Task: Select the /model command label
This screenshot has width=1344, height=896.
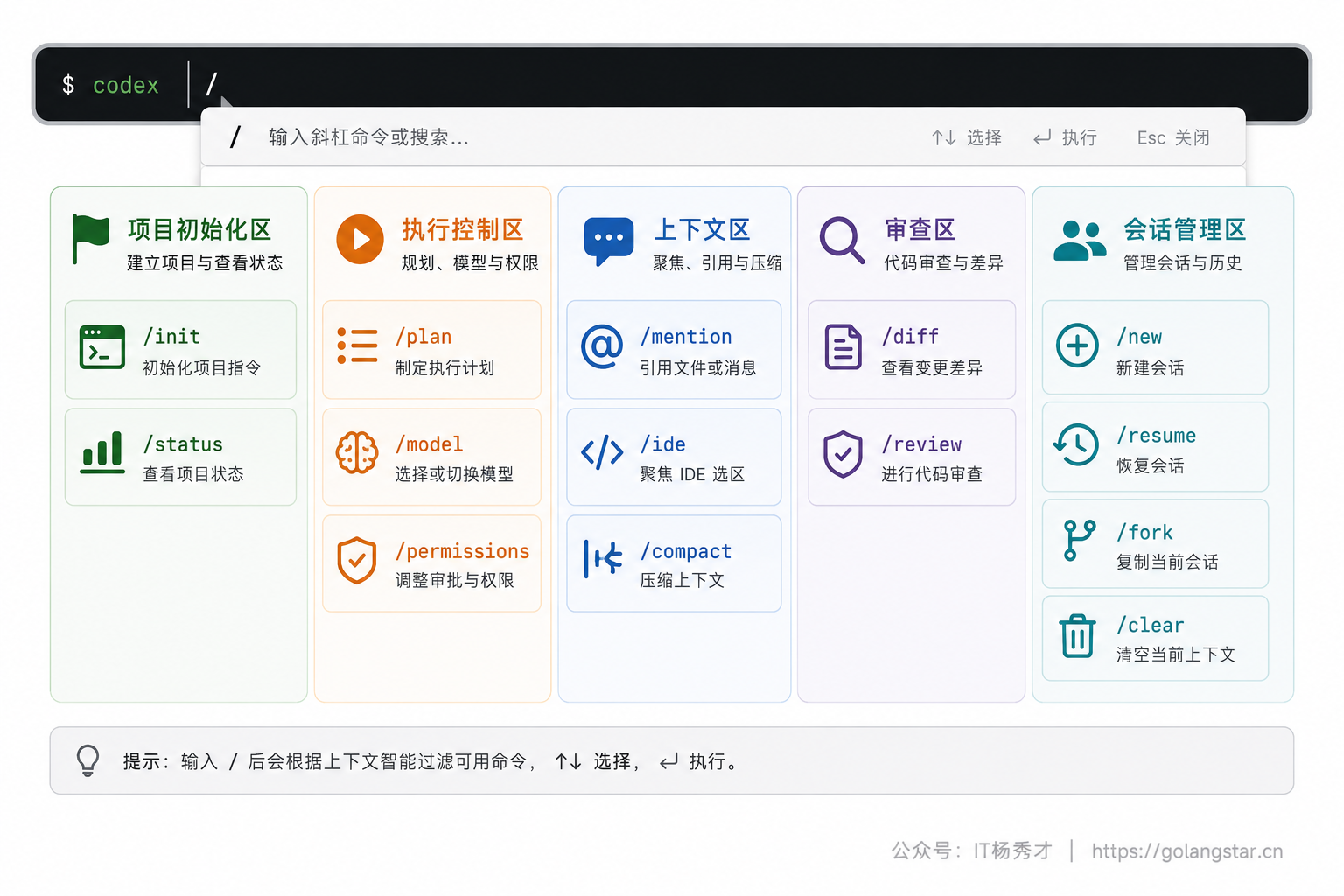Action: [x=429, y=444]
